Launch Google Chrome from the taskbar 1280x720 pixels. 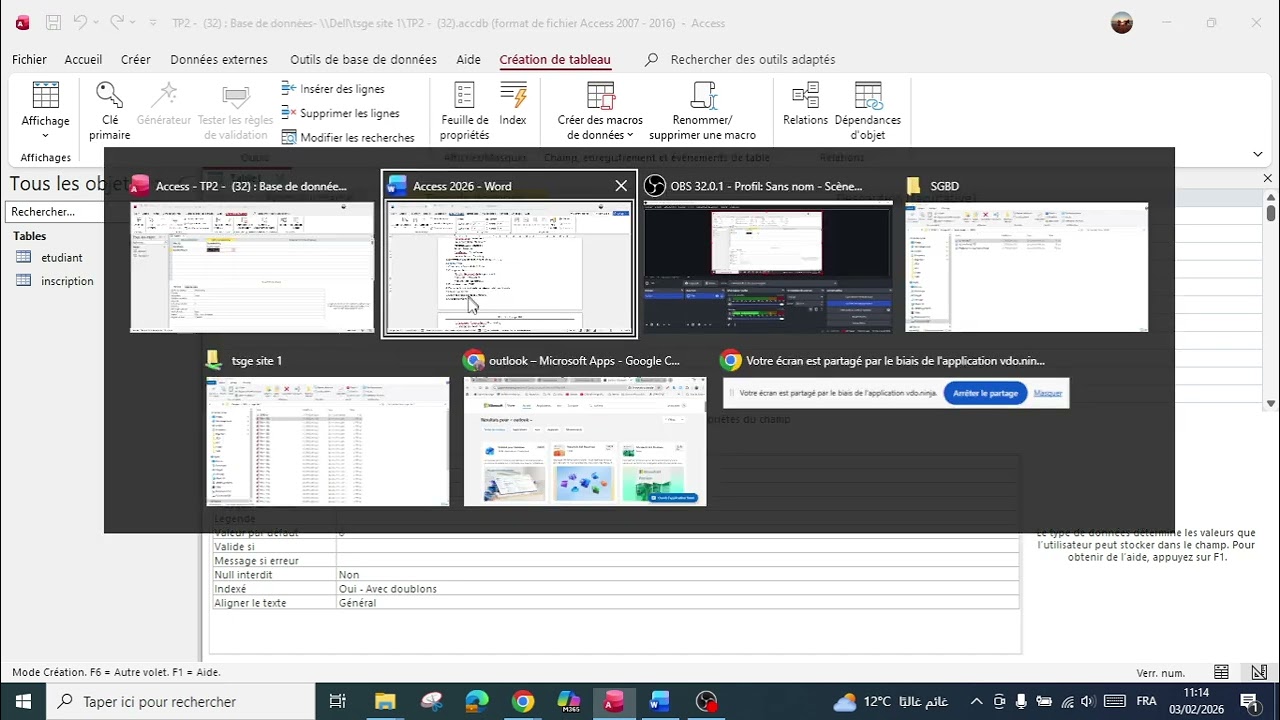pos(523,702)
